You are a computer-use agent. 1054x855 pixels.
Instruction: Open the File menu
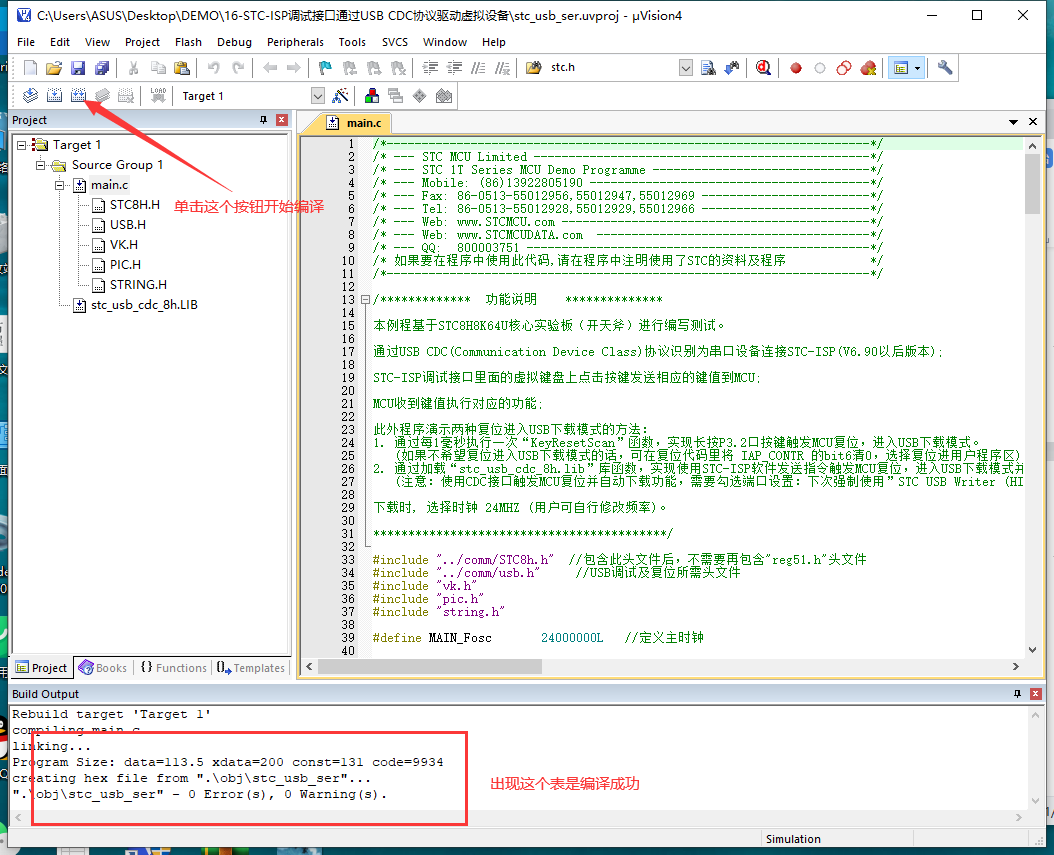point(26,42)
